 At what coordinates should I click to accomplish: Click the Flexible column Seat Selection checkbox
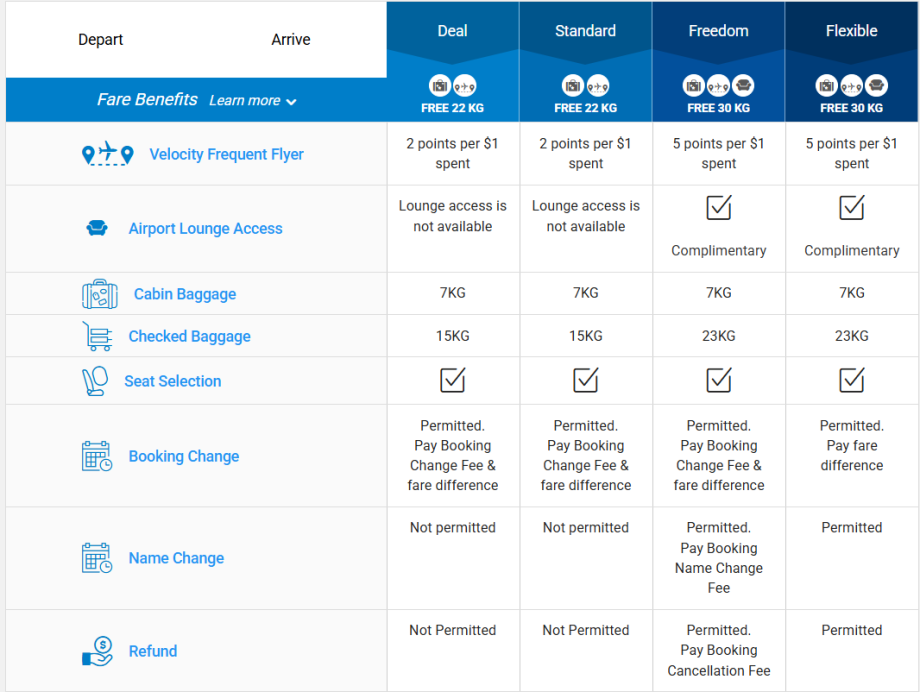click(x=852, y=380)
